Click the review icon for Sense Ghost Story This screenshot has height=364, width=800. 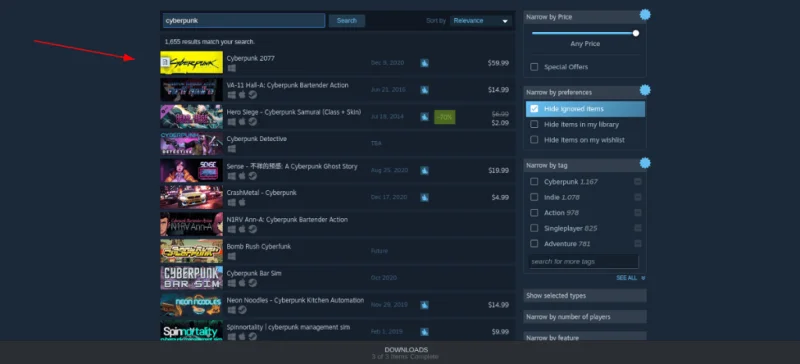click(424, 170)
